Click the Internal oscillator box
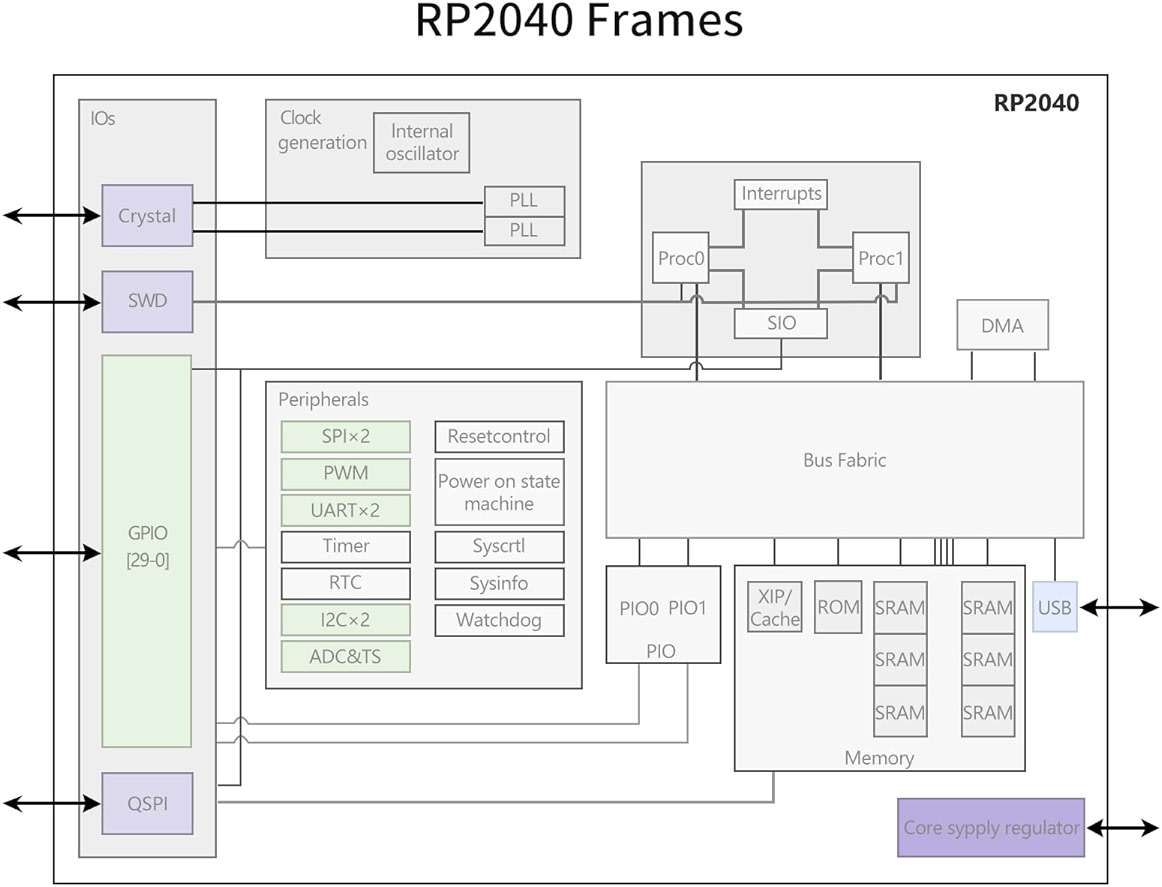 (422, 142)
